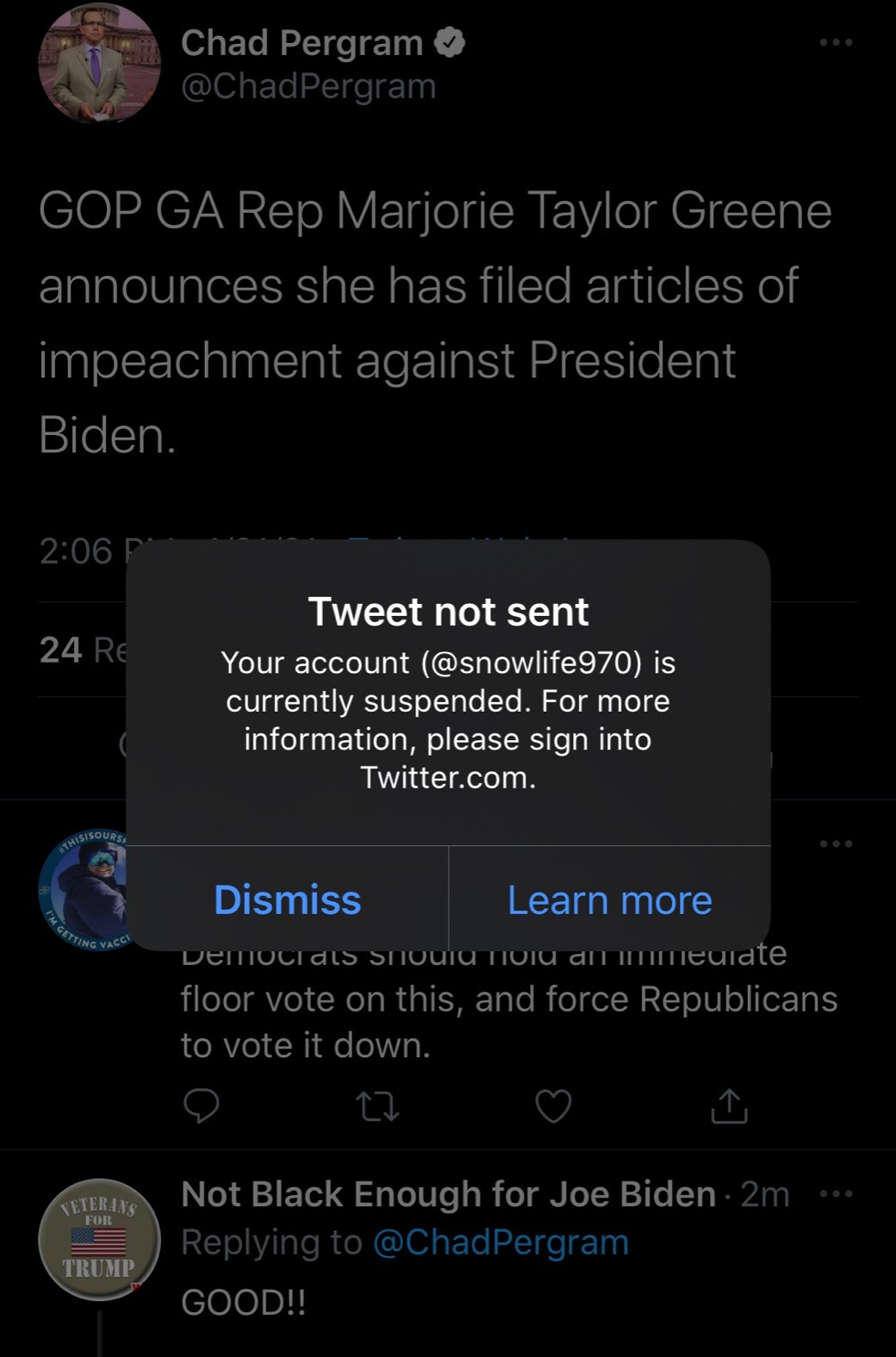Open more options for the GOOD!! reply
The height and width of the screenshot is (1357, 896).
pos(836,1194)
